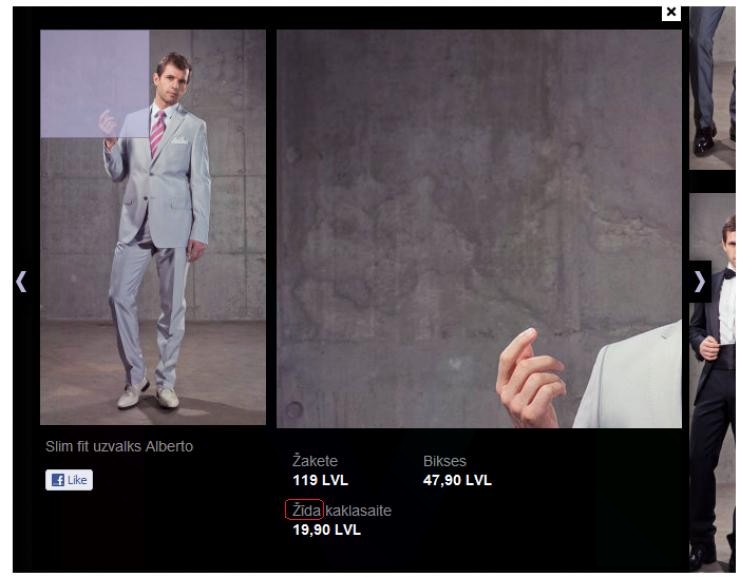Click the Facebook logo inside Like button
Image resolution: width=740 pixels, height=577 pixels.
(58, 480)
